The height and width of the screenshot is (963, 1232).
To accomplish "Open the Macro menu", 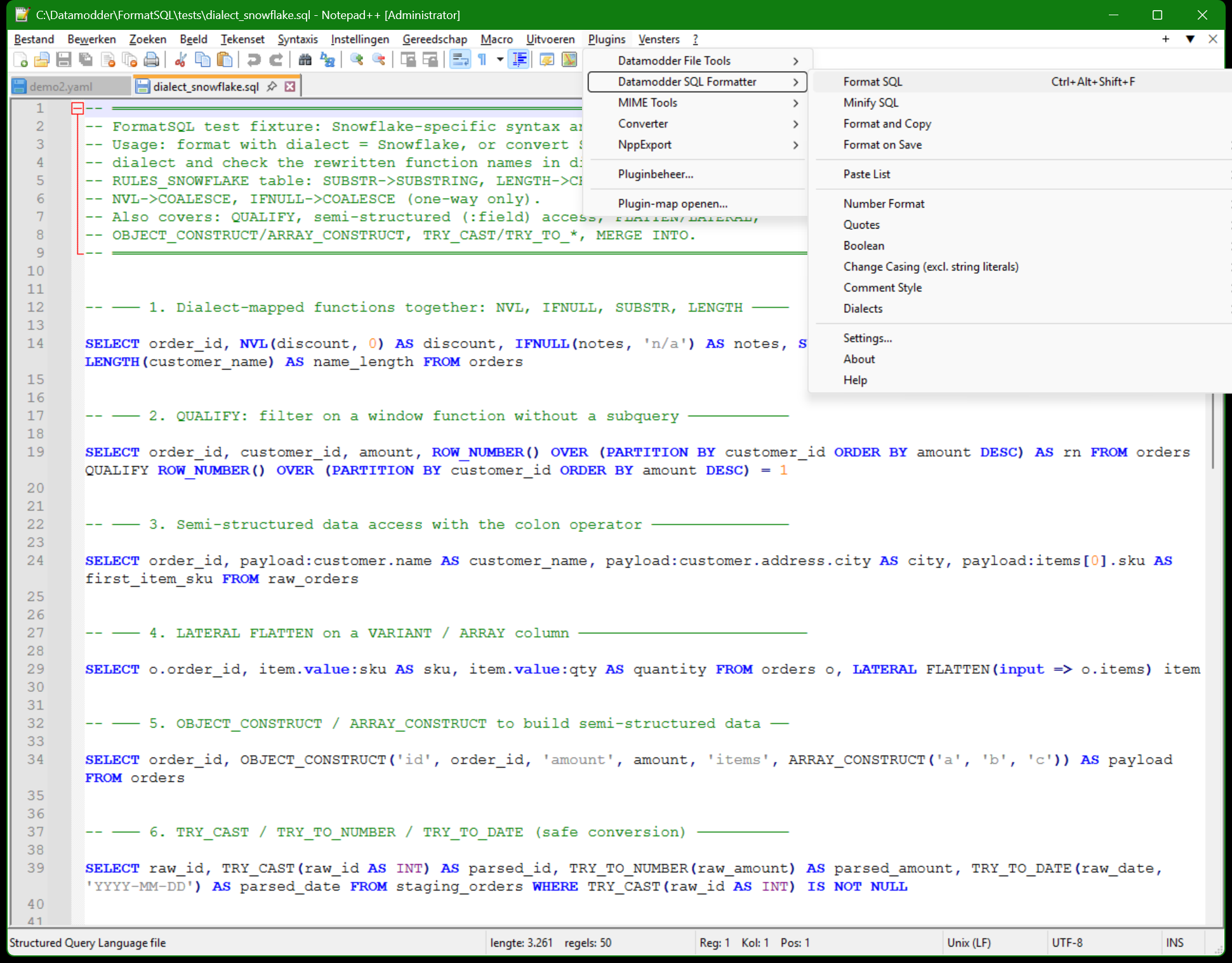I will click(x=496, y=39).
